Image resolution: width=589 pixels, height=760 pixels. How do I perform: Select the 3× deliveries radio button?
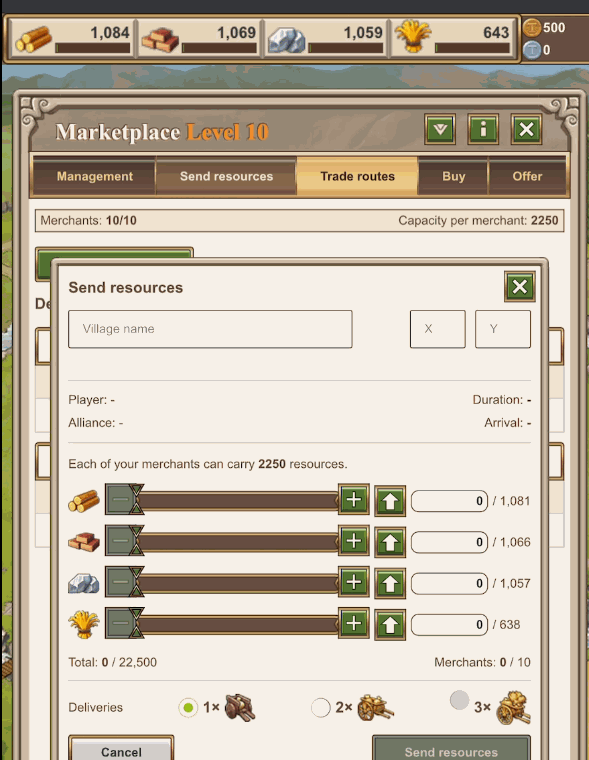pyautogui.click(x=459, y=700)
